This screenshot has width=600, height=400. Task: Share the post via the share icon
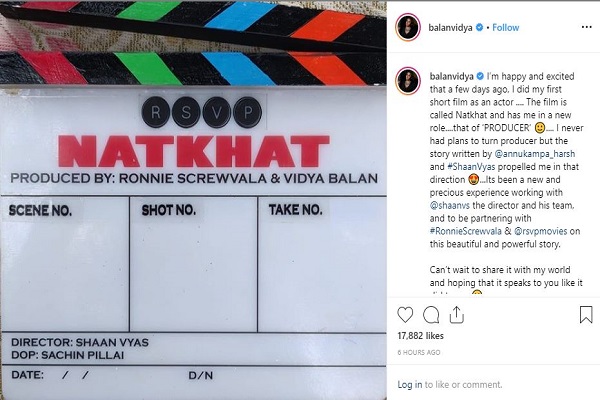457,315
